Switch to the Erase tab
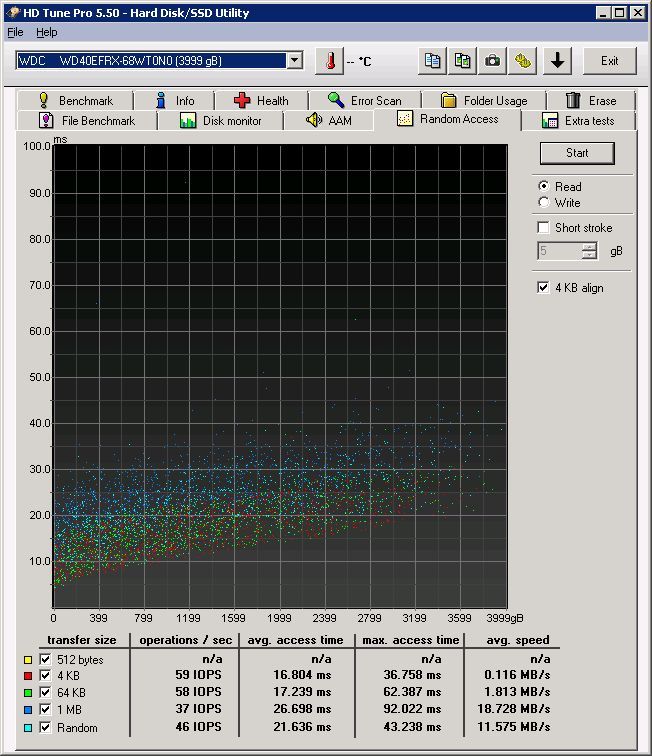This screenshot has width=652, height=756. point(591,101)
